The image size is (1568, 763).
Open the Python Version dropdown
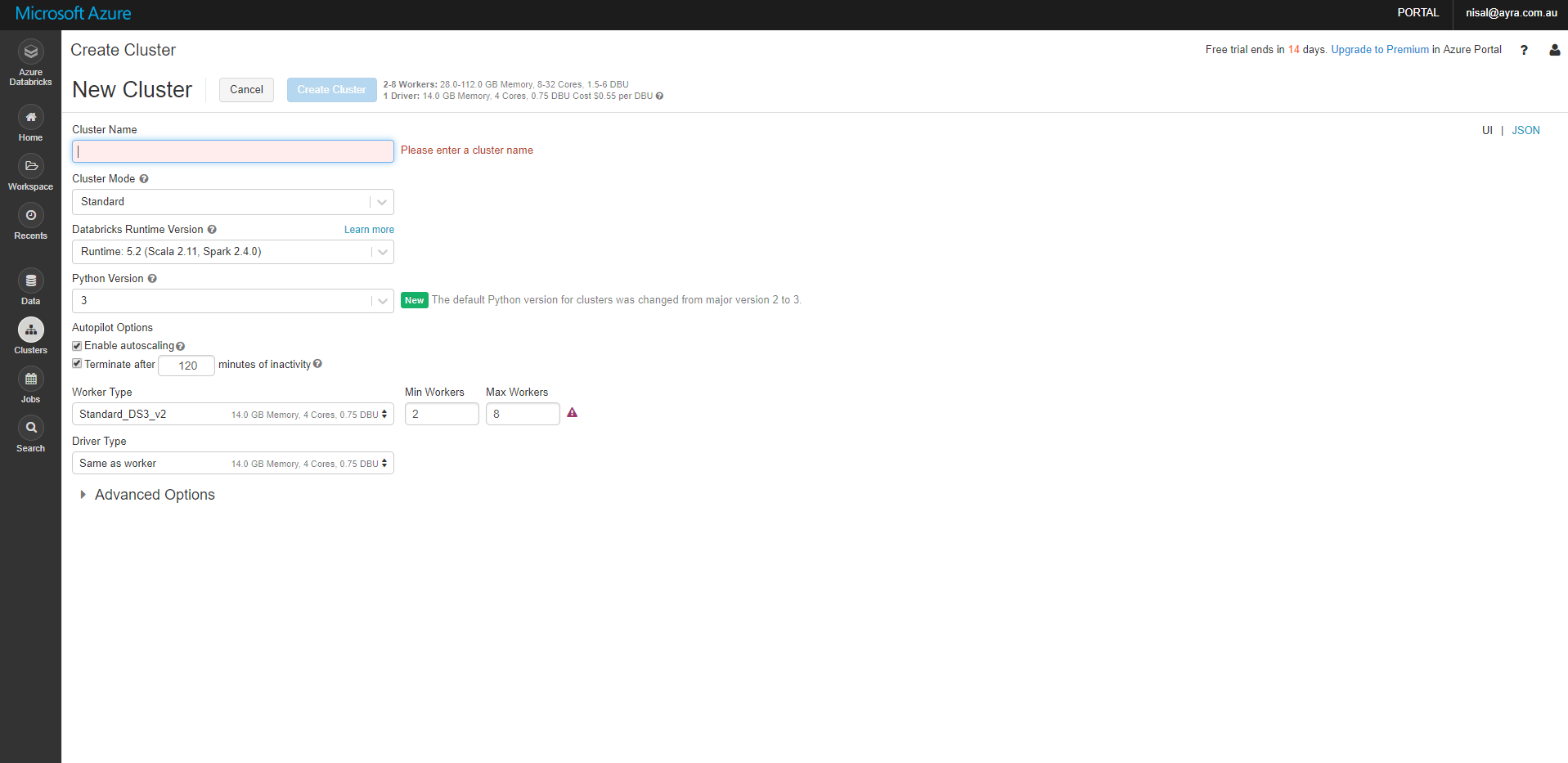point(233,301)
